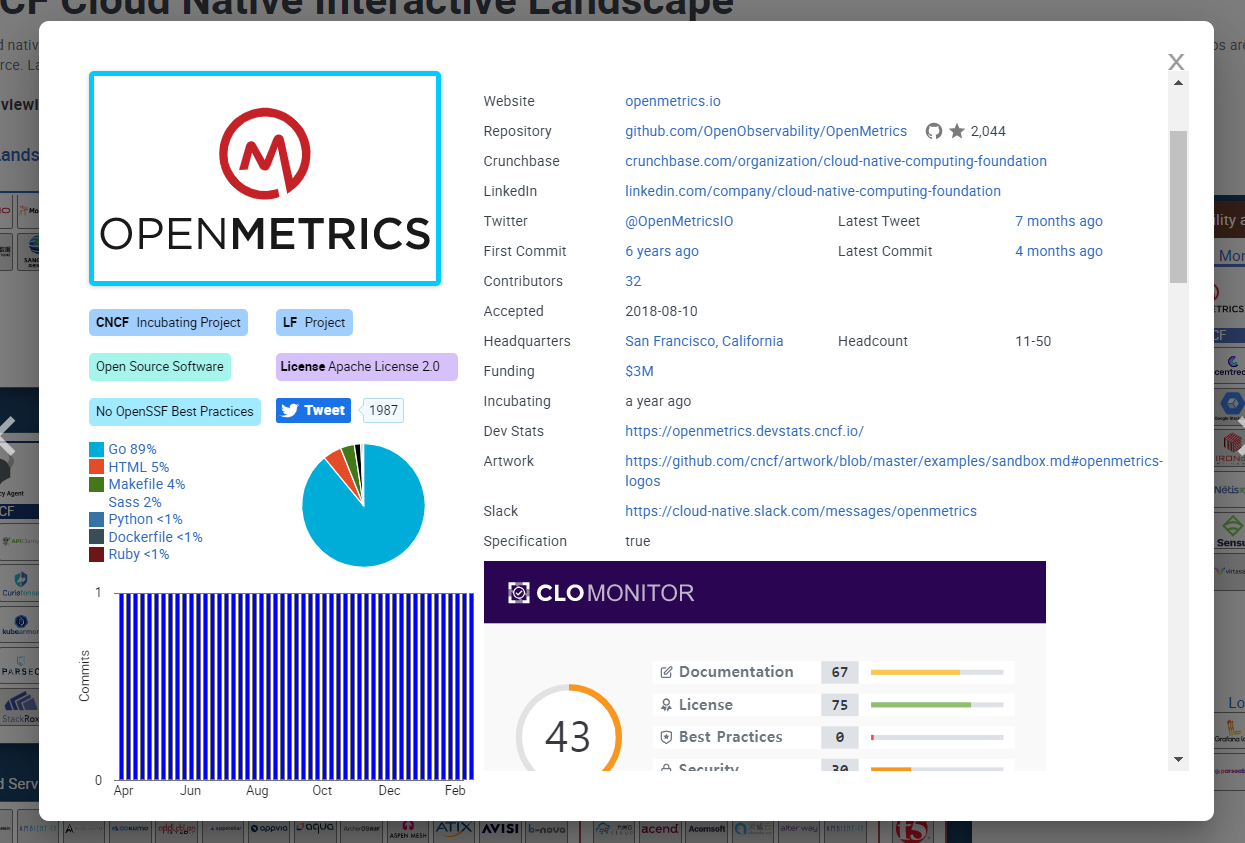
Task: Click the tweet count 1987 bubble
Action: (x=383, y=410)
